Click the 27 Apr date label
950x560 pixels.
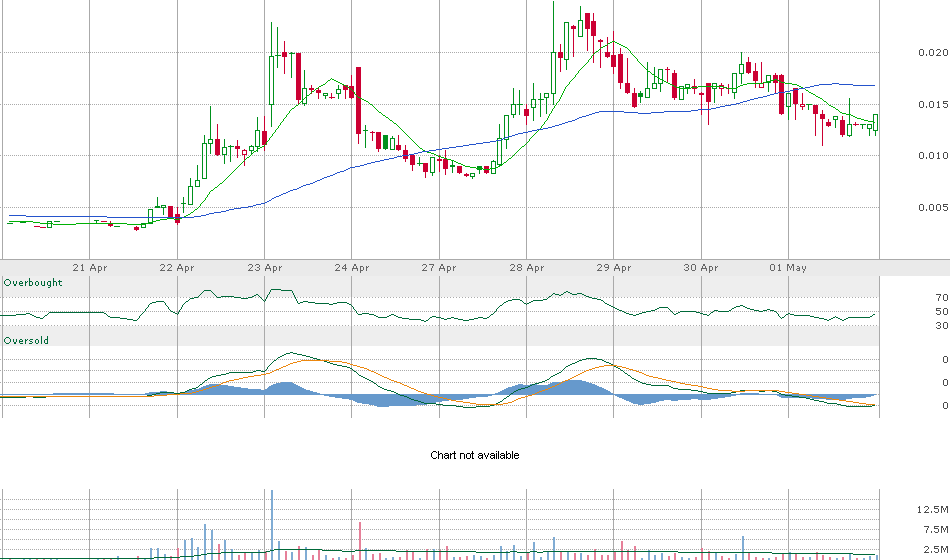tap(439, 267)
